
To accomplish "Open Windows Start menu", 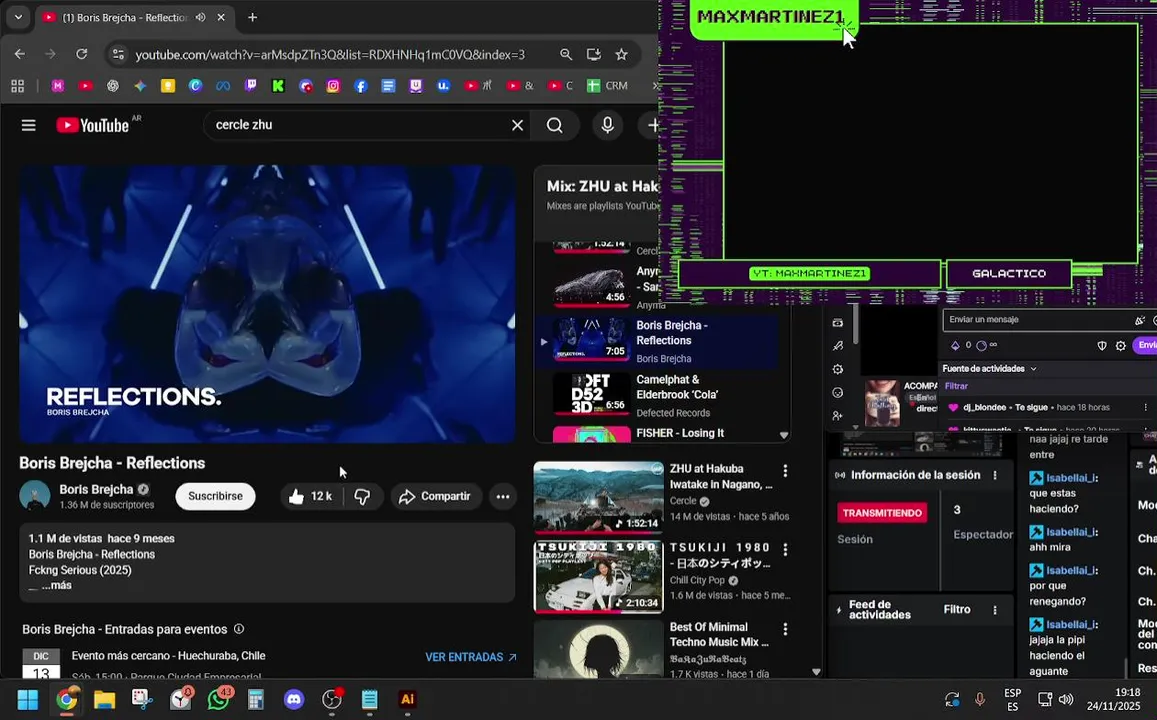I will click(28, 699).
